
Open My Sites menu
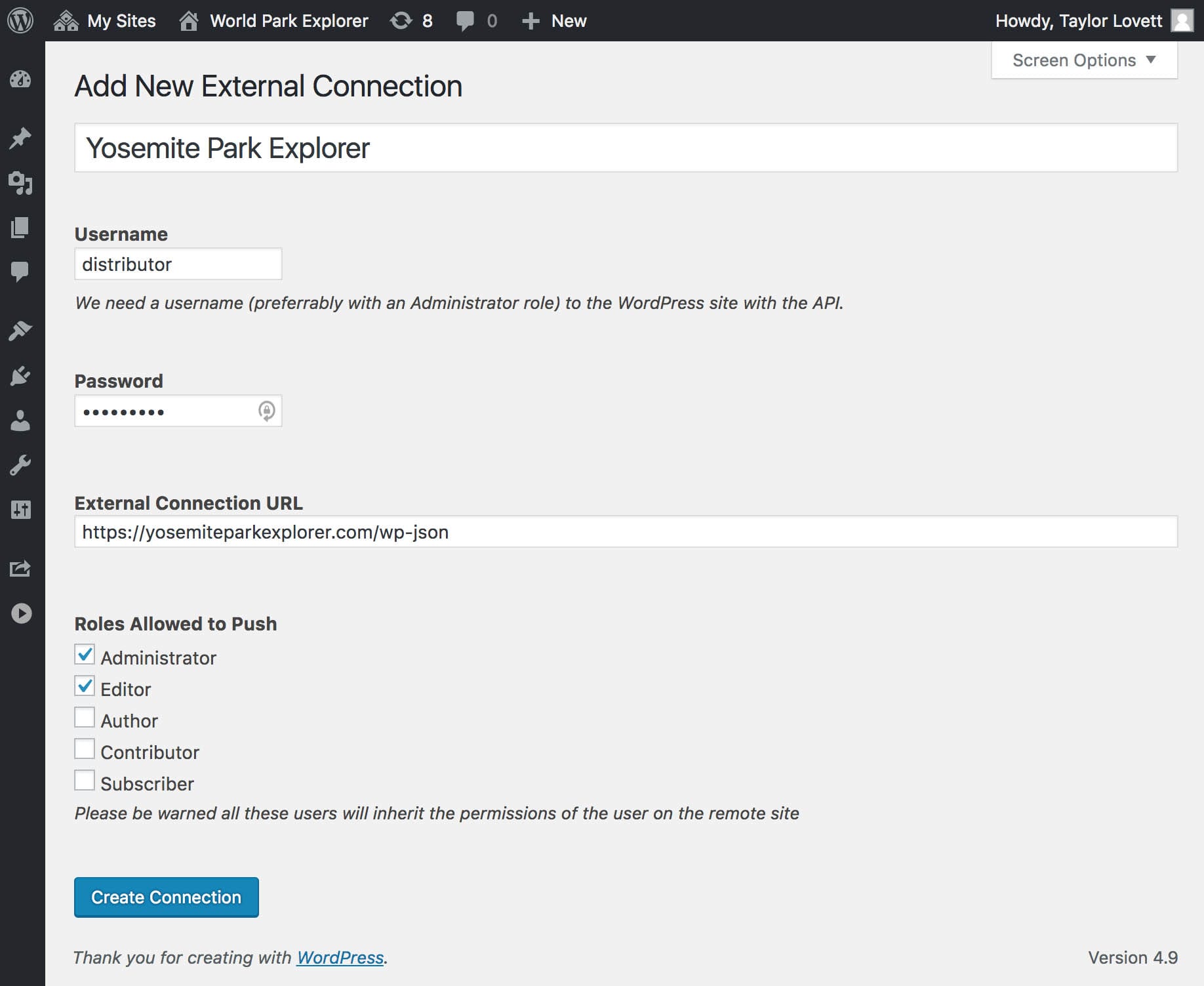tap(104, 21)
